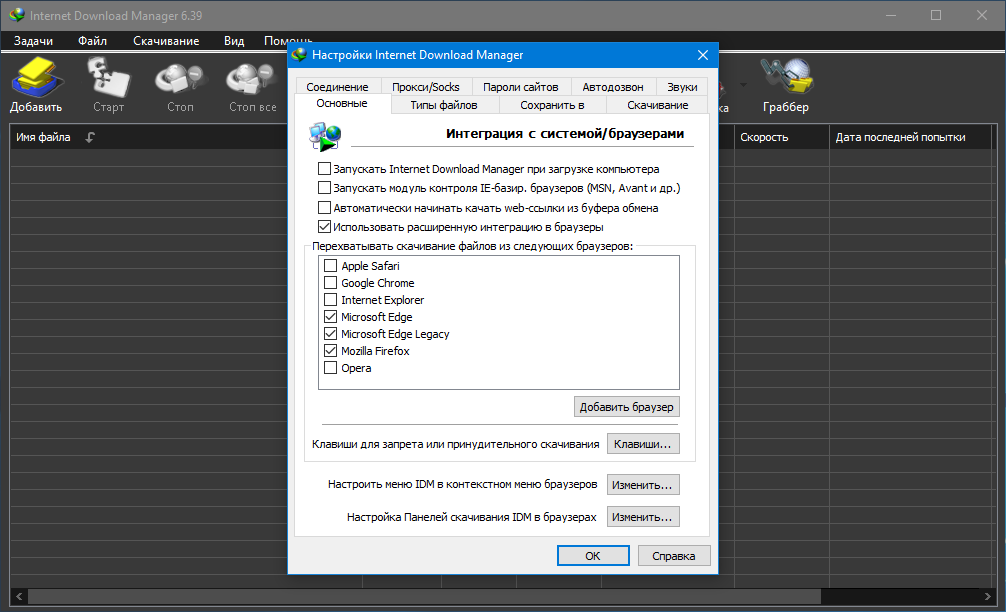
Task: Click the Добавить браузер button
Action: (627, 407)
